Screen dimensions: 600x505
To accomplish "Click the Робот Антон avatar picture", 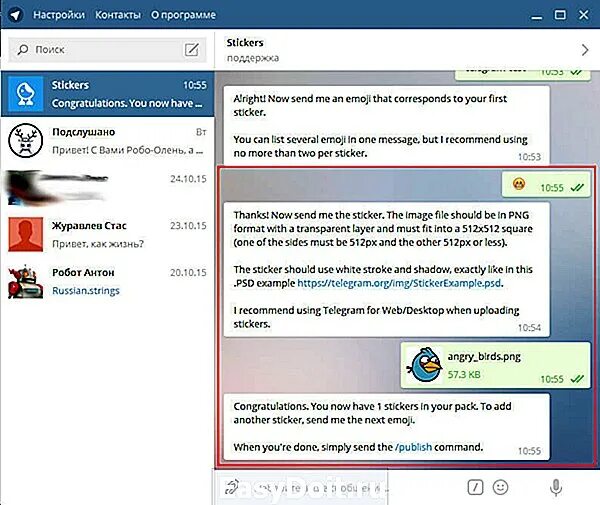I will point(26,281).
